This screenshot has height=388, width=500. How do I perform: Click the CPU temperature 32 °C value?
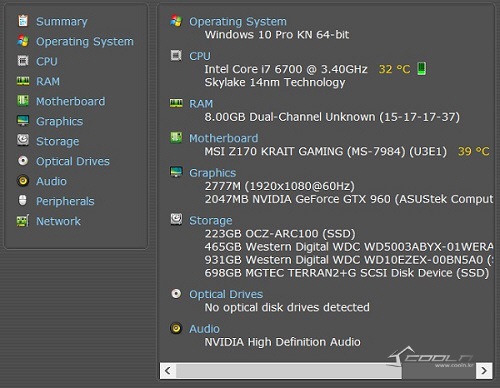tap(394, 69)
